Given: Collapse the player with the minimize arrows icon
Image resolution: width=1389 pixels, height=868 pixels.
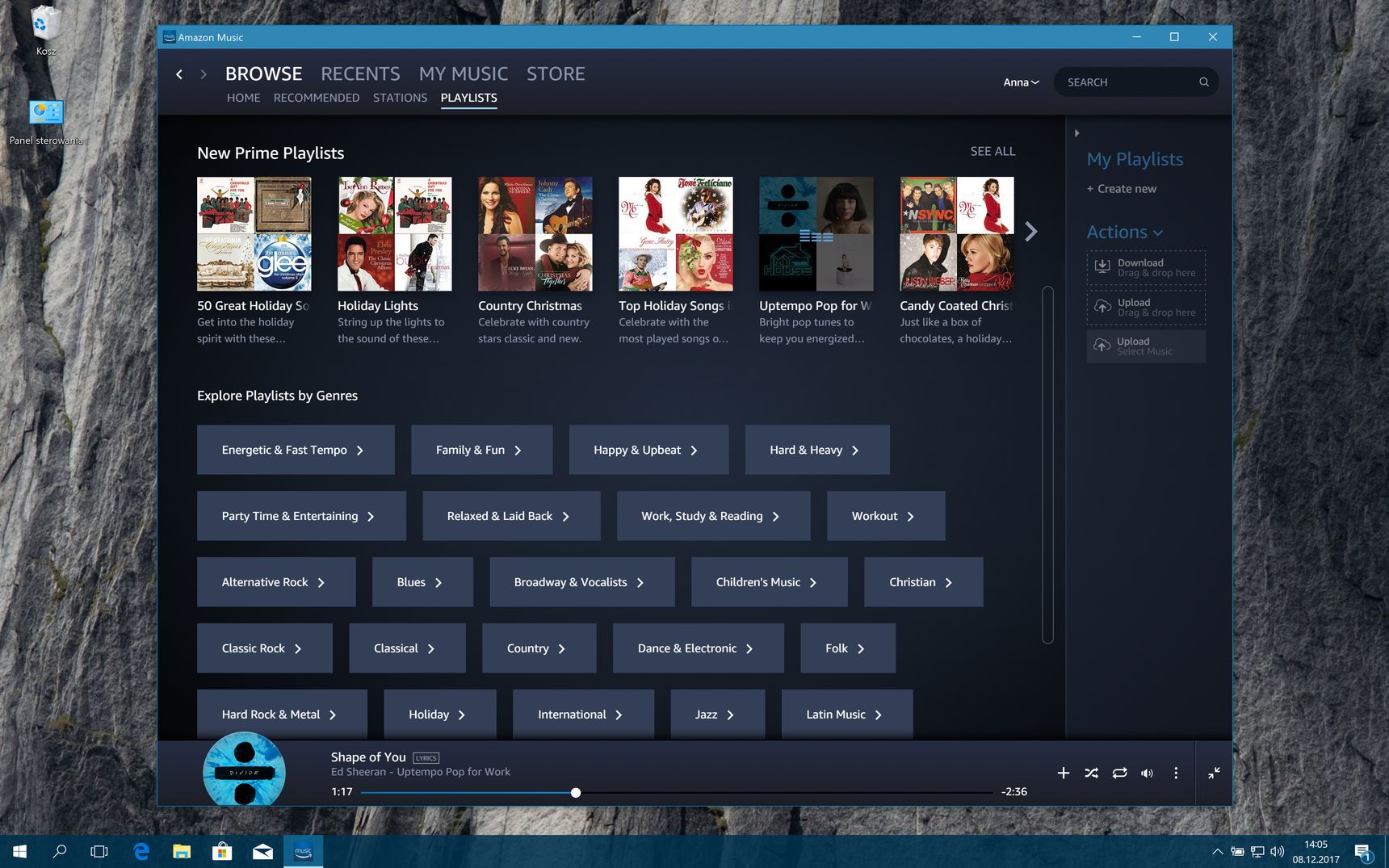Looking at the screenshot, I should [x=1214, y=773].
